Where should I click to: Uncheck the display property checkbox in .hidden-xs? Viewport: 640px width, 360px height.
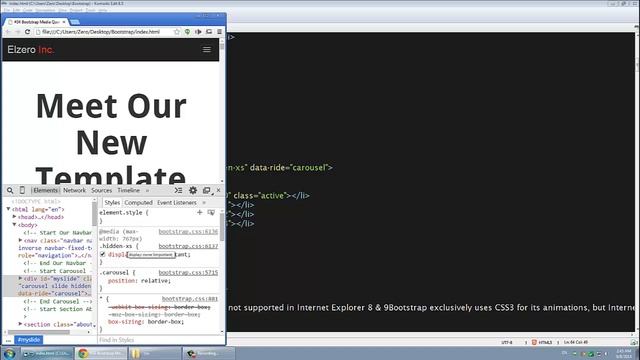(x=103, y=254)
